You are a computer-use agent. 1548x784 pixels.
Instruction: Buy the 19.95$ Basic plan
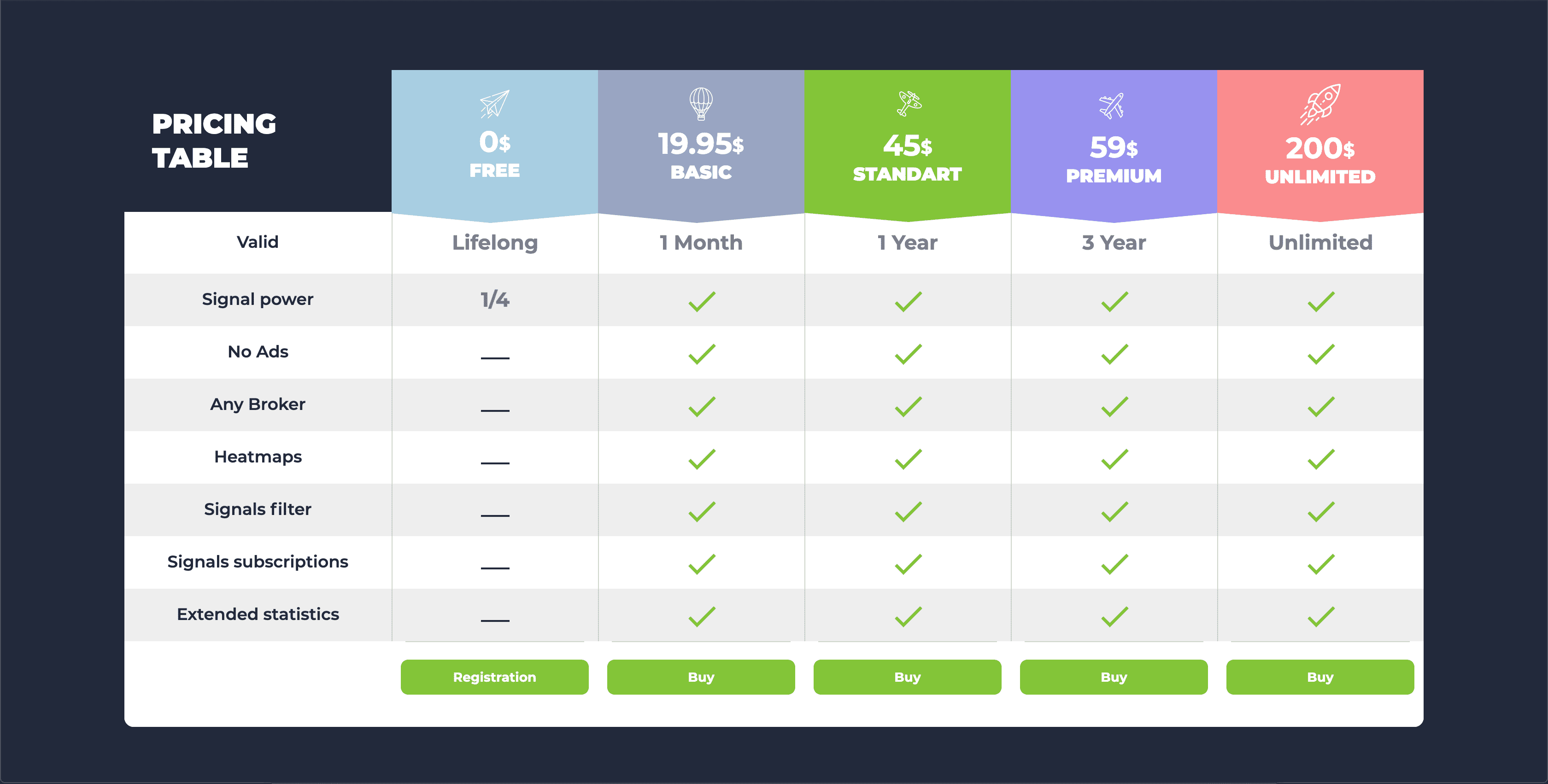701,677
